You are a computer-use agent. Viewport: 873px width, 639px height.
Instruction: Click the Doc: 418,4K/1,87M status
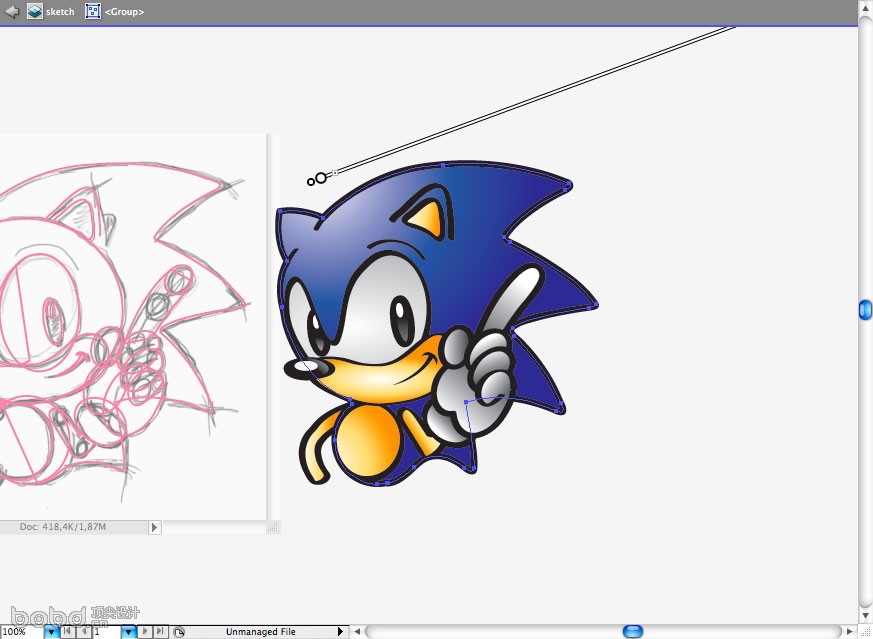pos(63,526)
